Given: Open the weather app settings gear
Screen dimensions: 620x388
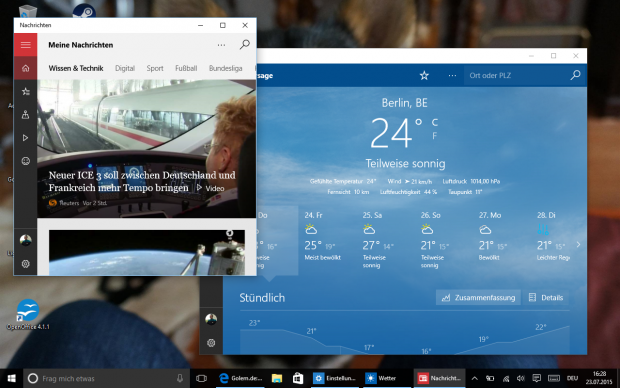Looking at the screenshot, I should 211,343.
